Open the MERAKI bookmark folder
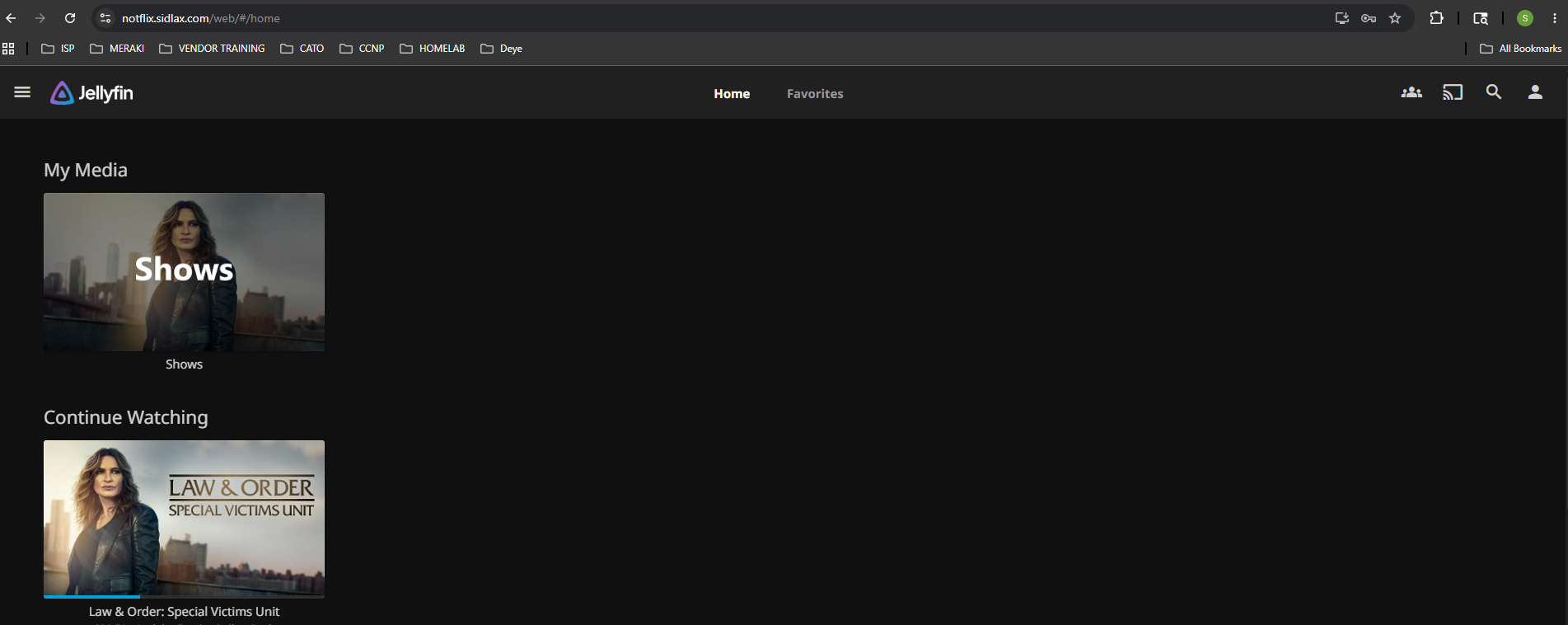Screen dimensions: 1568x625 pyautogui.click(x=117, y=49)
